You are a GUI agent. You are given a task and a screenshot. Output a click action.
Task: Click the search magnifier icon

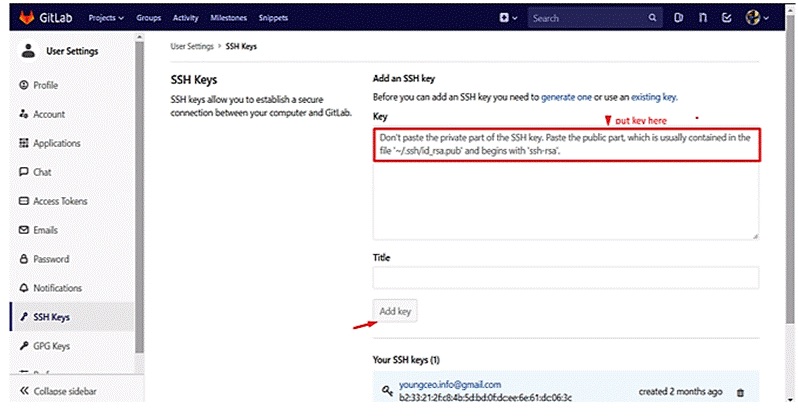(x=652, y=18)
